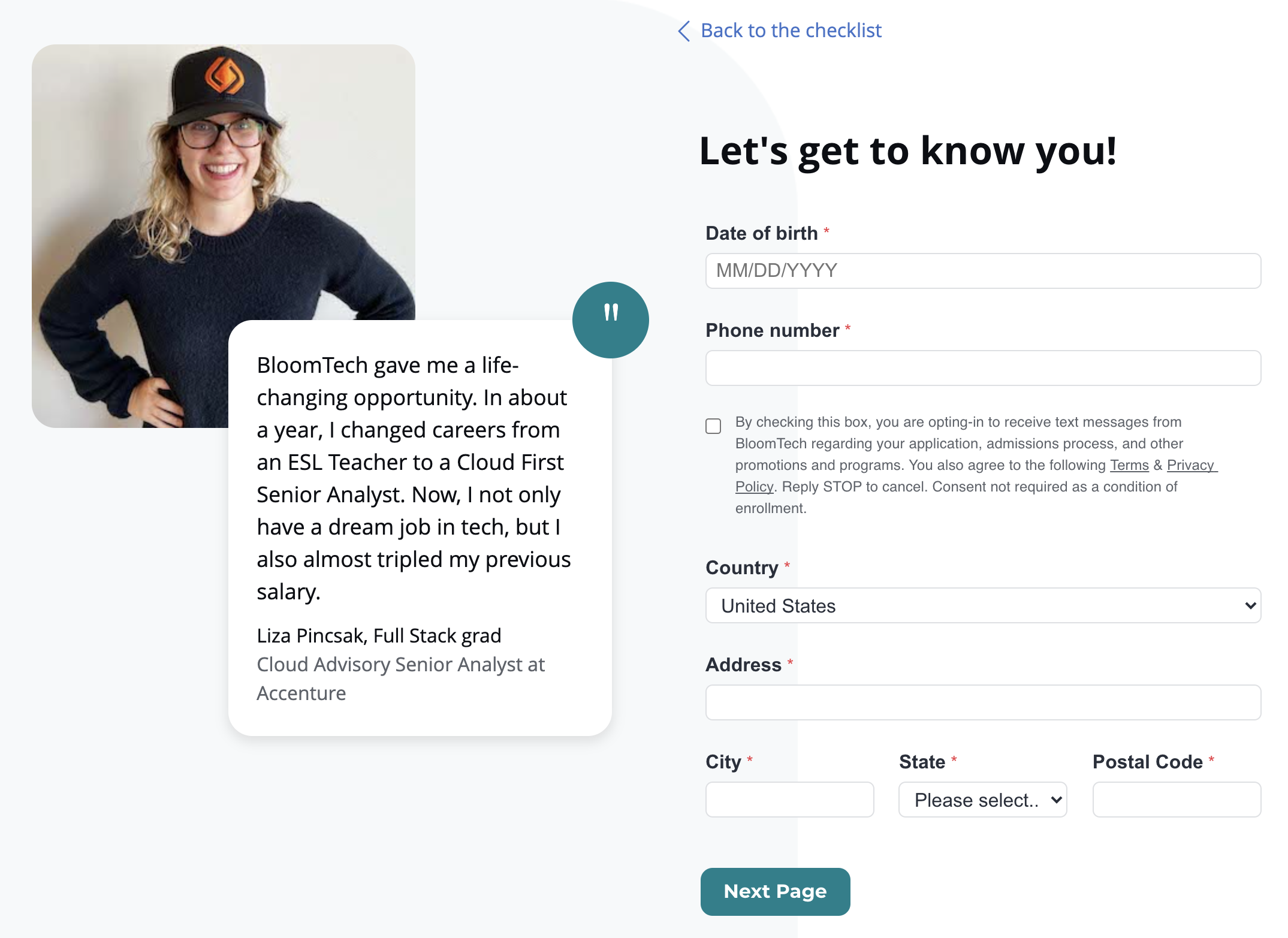Viewport: 1288px width, 938px height.
Task: Open the State 'Please select' dropdown
Action: [982, 800]
